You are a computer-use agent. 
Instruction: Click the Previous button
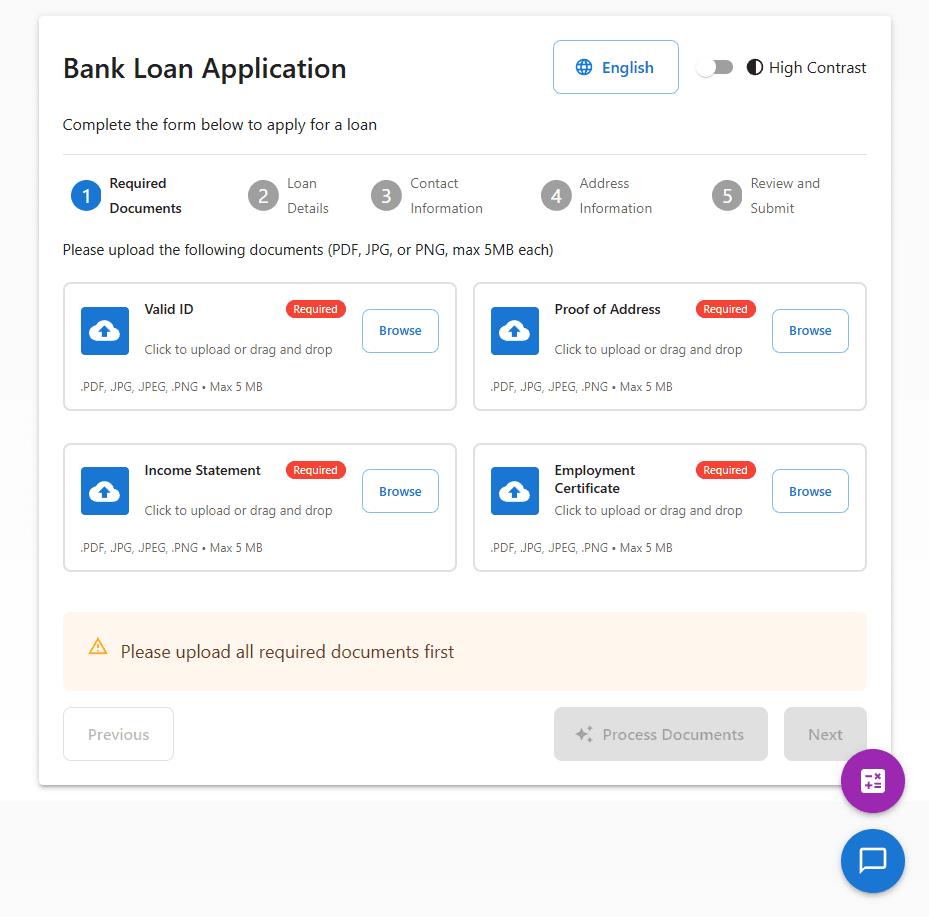coord(118,734)
